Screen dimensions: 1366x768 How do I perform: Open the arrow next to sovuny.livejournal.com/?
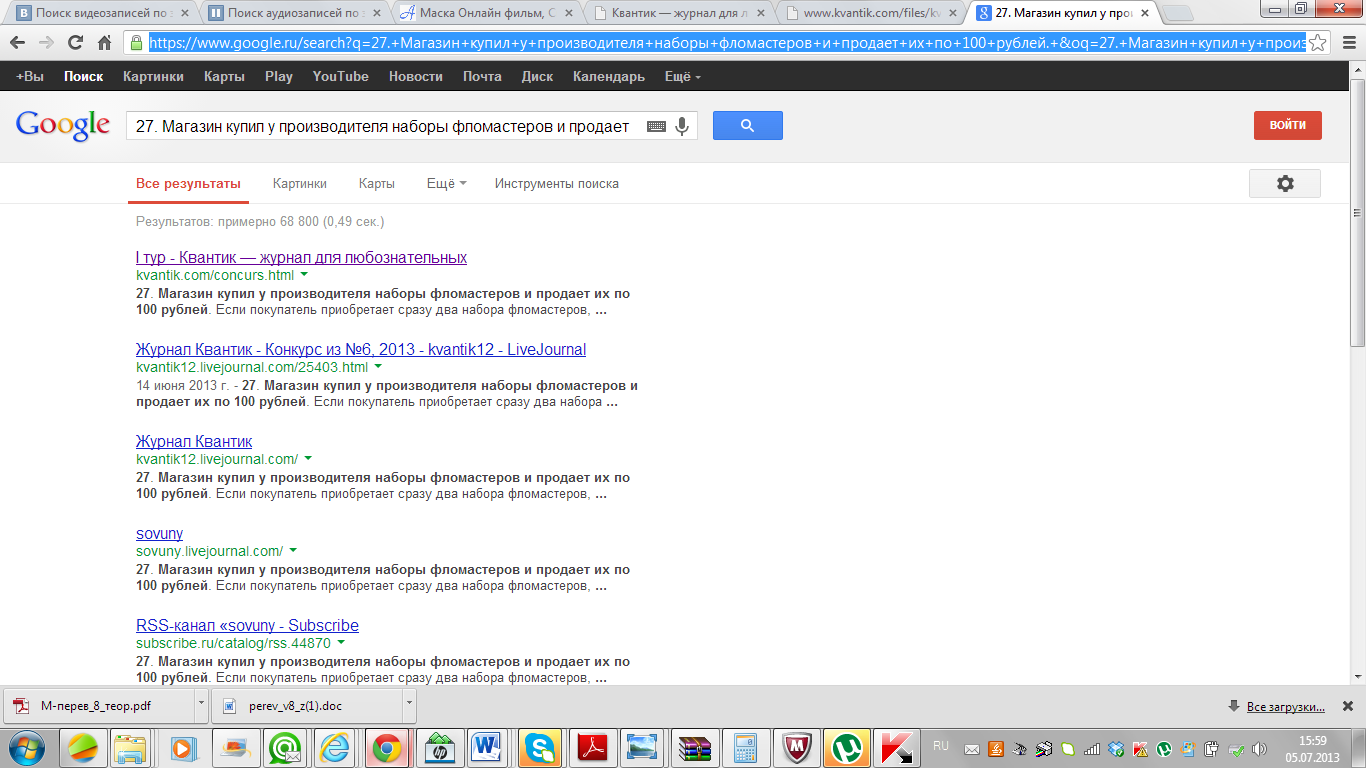click(293, 550)
